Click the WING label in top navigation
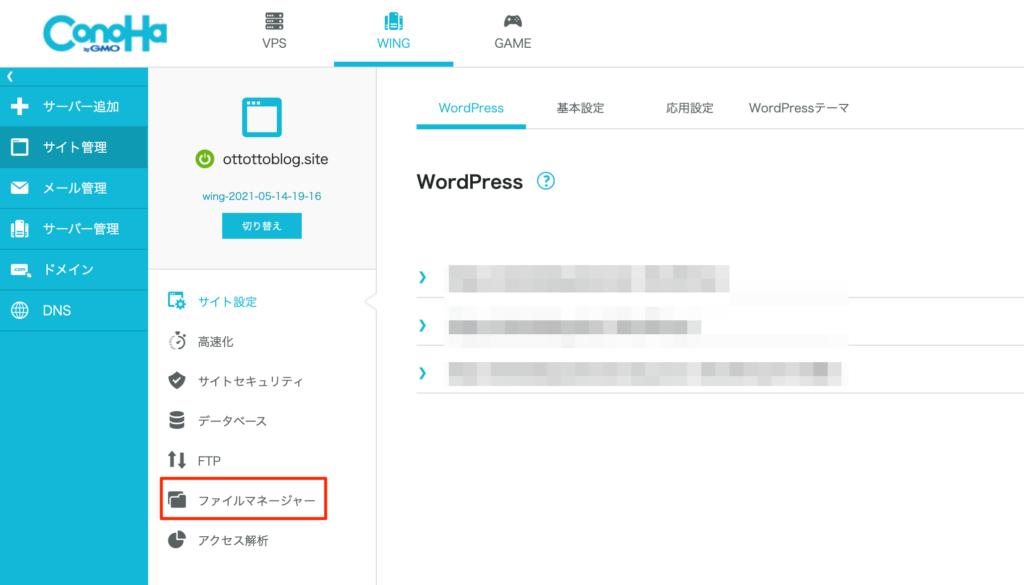Viewport: 1024px width, 585px height. pos(393,43)
